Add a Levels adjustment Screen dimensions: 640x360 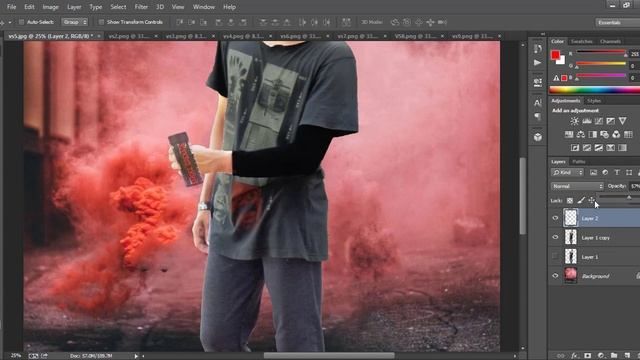click(587, 121)
